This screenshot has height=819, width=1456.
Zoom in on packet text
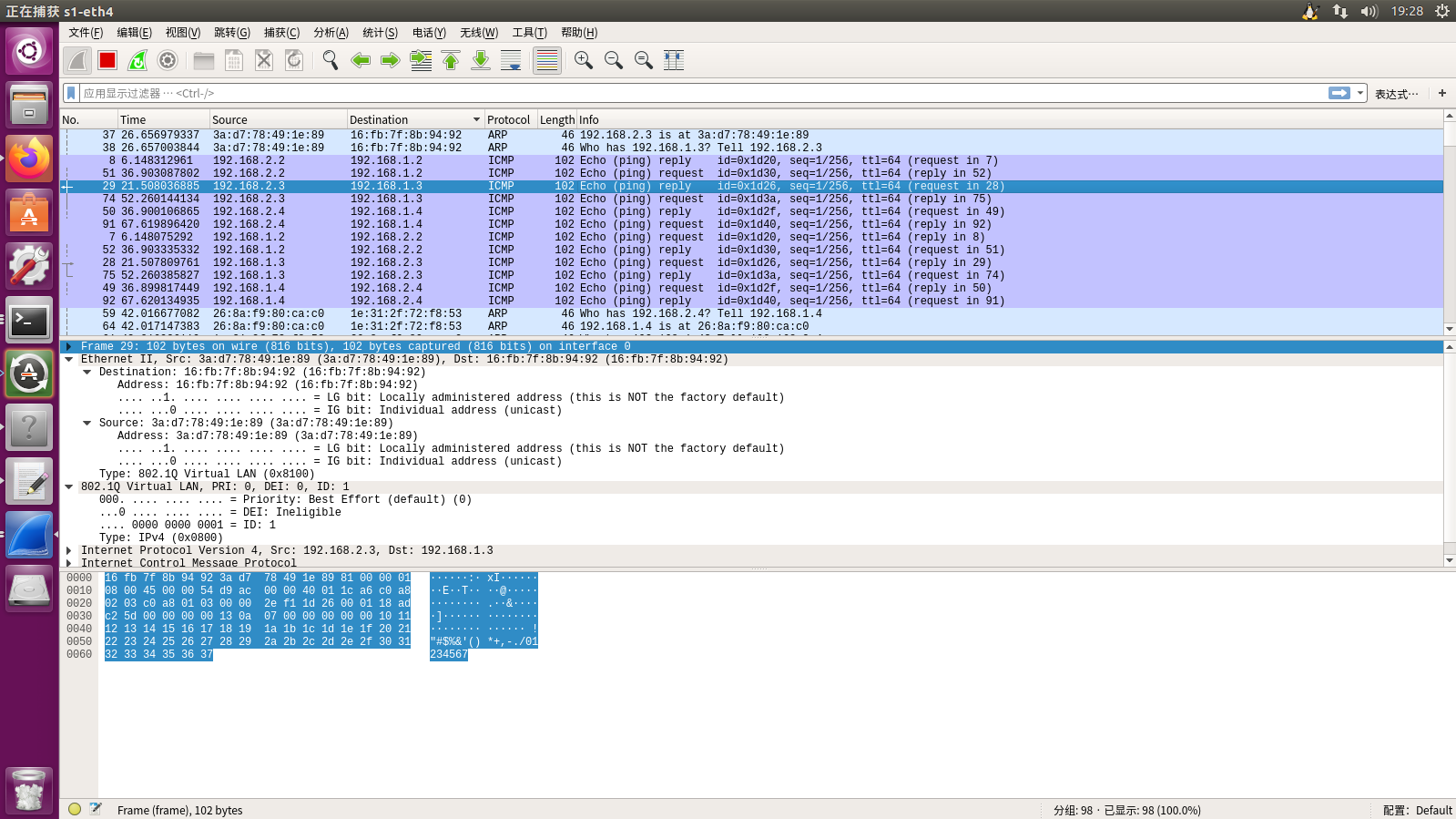(x=584, y=60)
